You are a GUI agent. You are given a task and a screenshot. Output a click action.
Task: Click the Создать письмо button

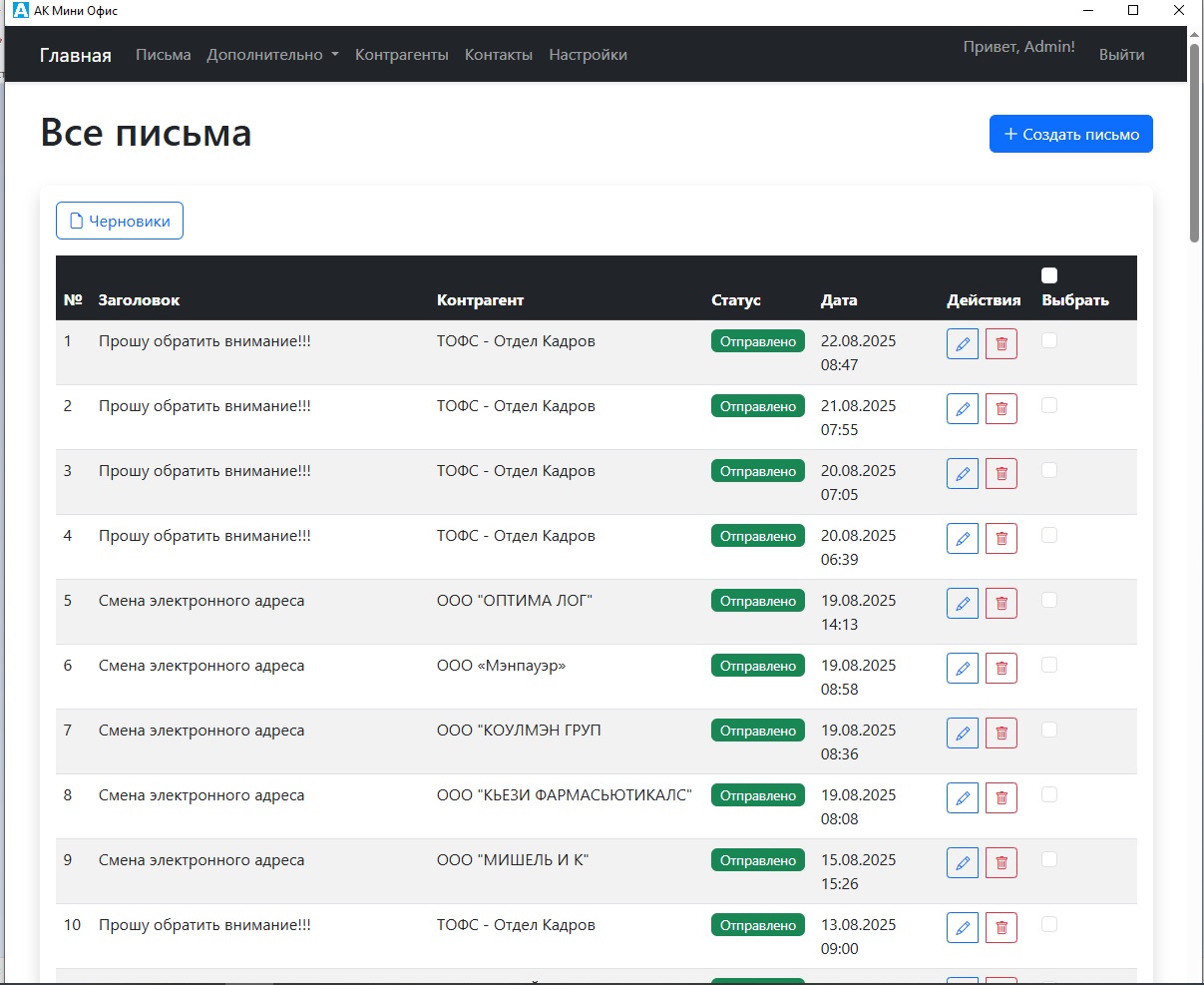1071,134
